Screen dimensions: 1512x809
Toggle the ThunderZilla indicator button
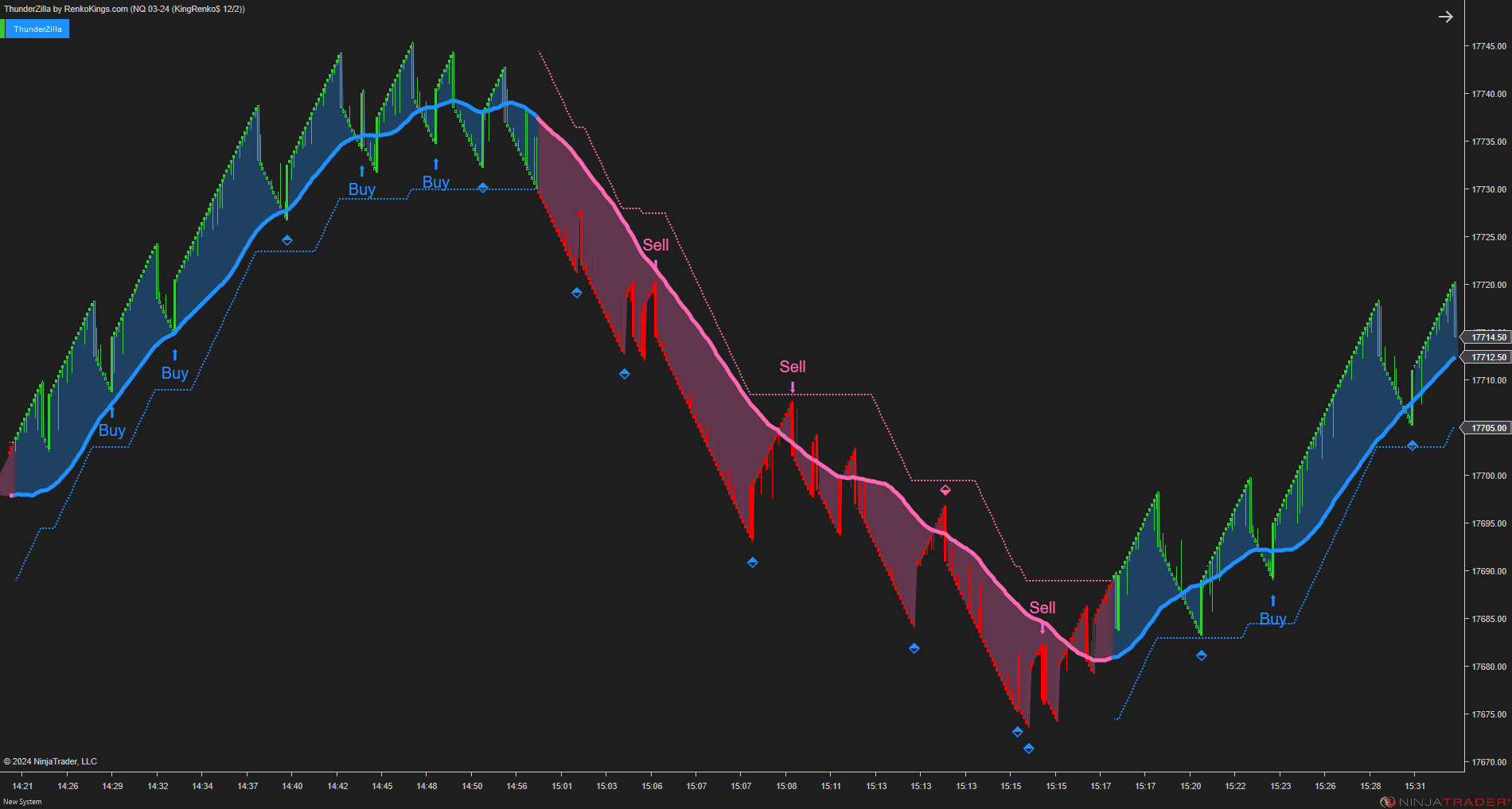pyautogui.click(x=38, y=28)
